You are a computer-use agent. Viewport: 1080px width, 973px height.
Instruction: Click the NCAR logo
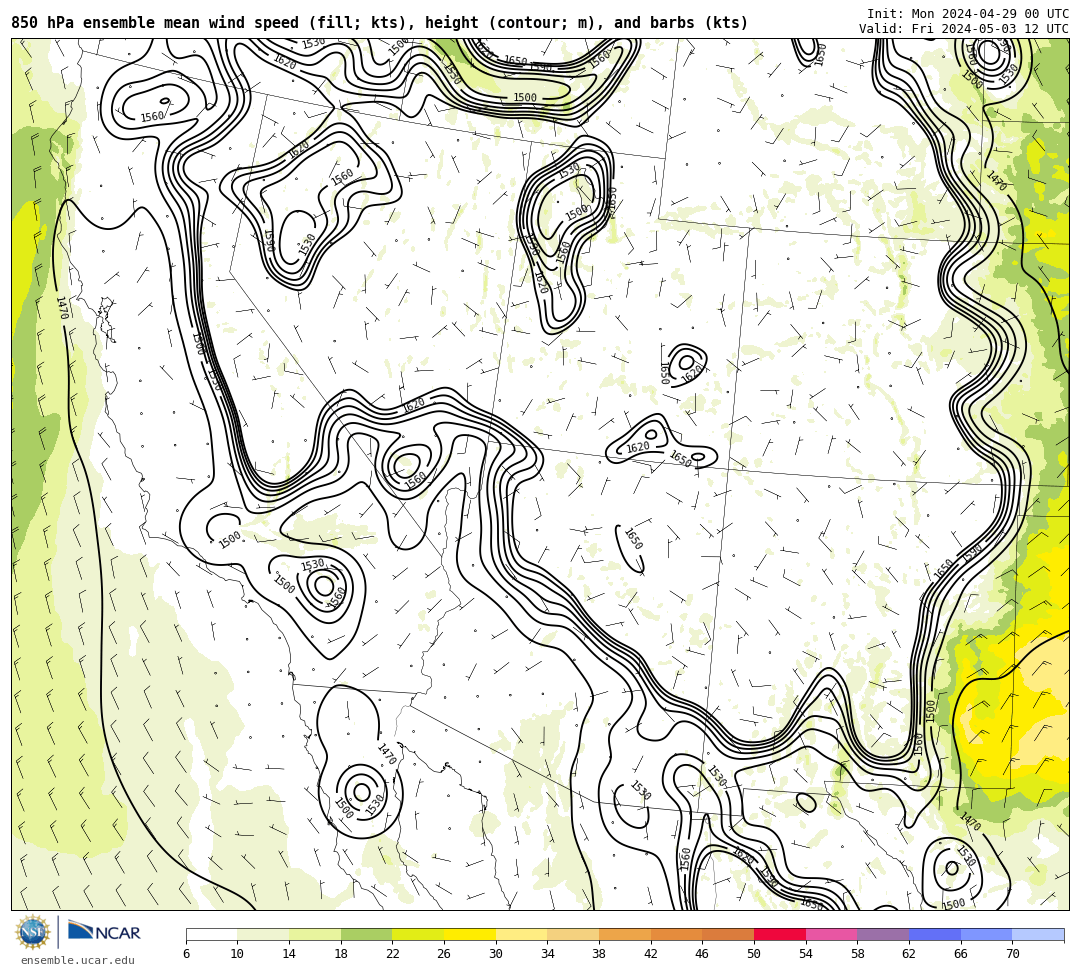104,932
